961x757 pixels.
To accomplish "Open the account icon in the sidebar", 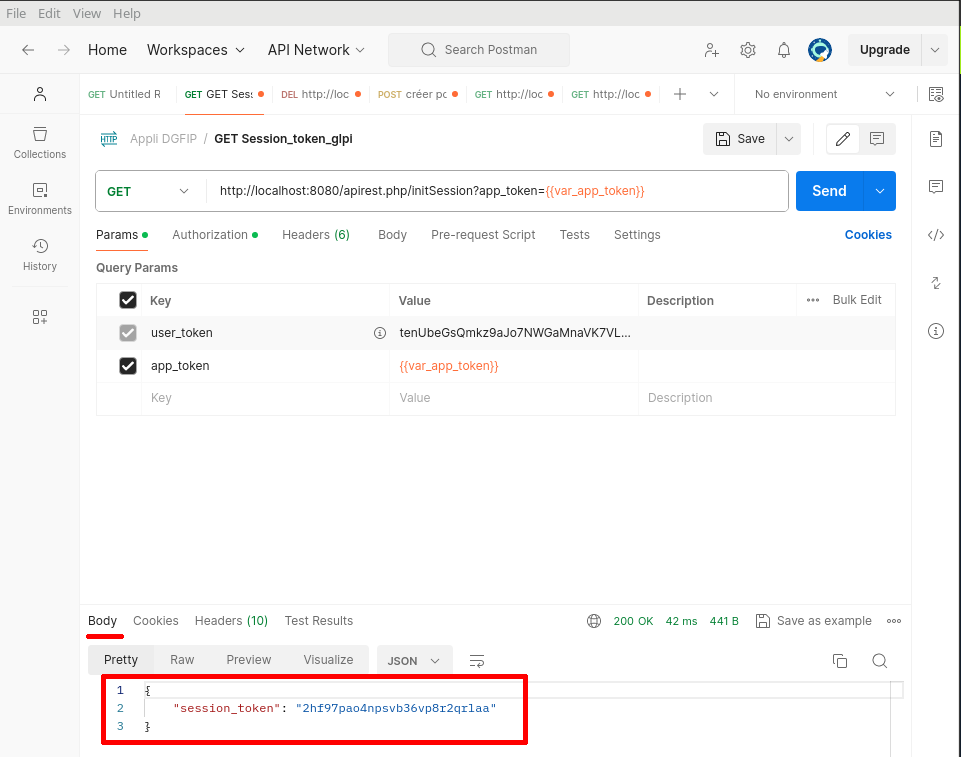I will click(x=40, y=94).
